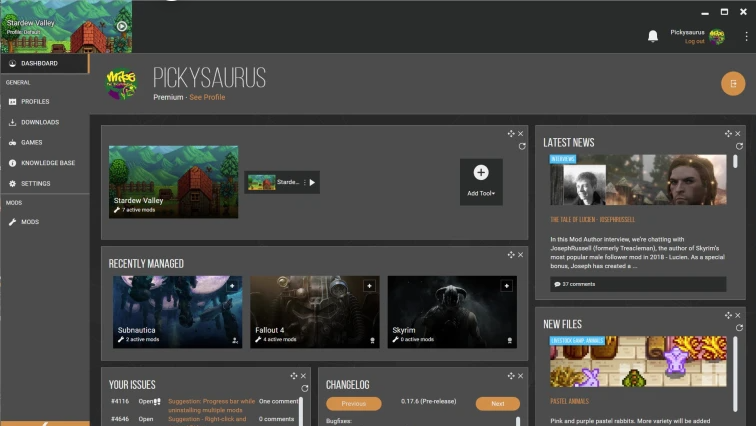Click the Subnautica card's bottom-right user icon
The height and width of the screenshot is (426, 756).
point(235,341)
